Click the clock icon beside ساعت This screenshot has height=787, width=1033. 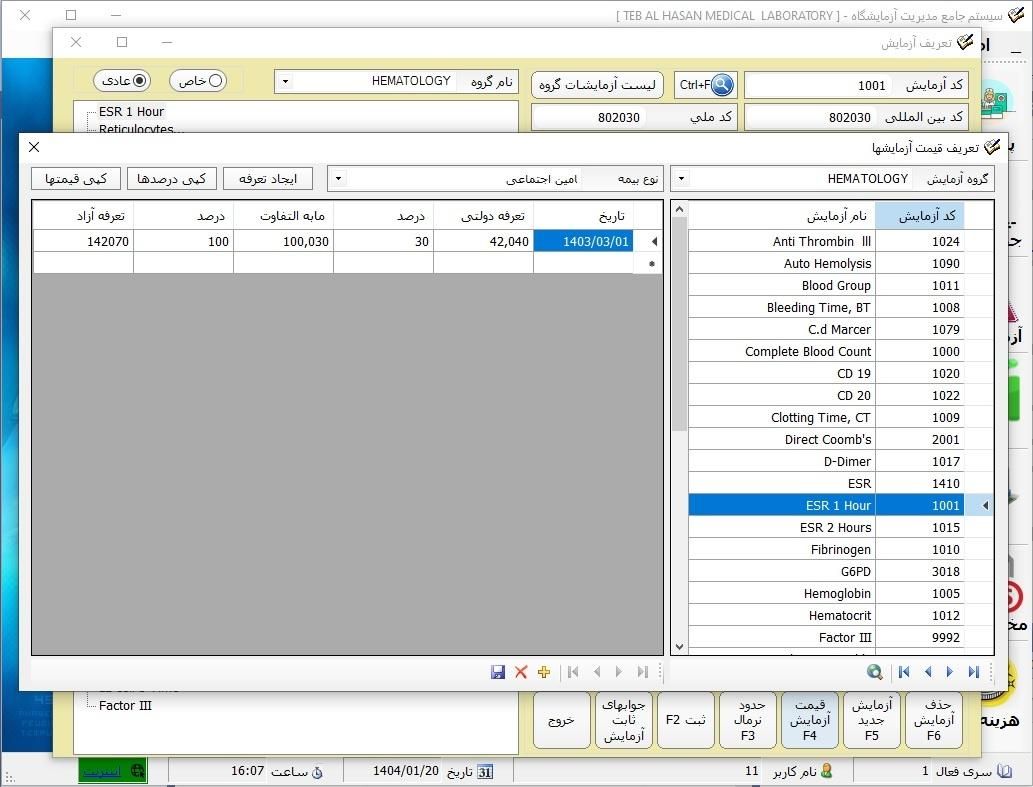pyautogui.click(x=317, y=772)
